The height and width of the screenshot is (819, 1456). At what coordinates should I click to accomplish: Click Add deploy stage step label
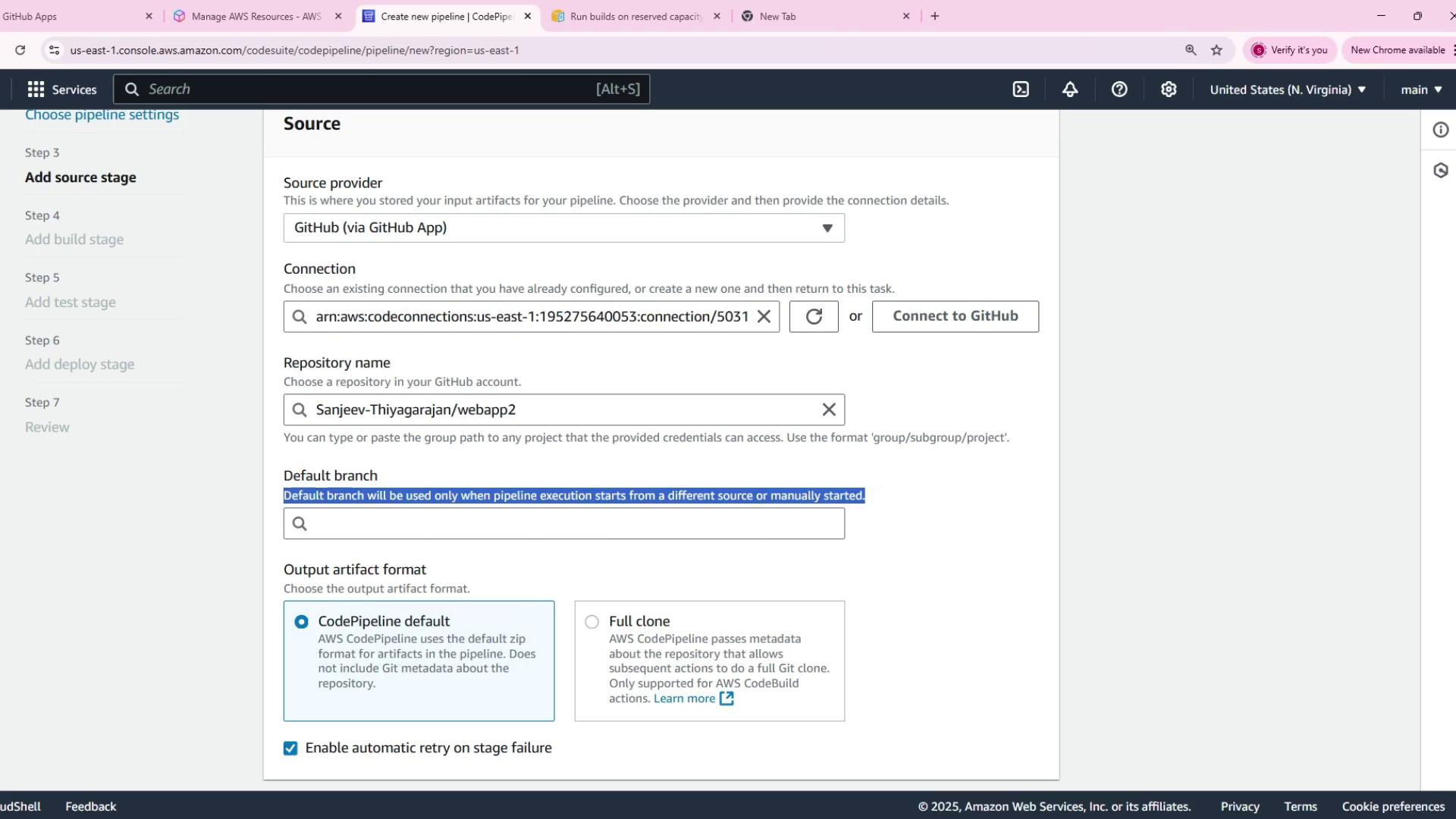tap(80, 365)
